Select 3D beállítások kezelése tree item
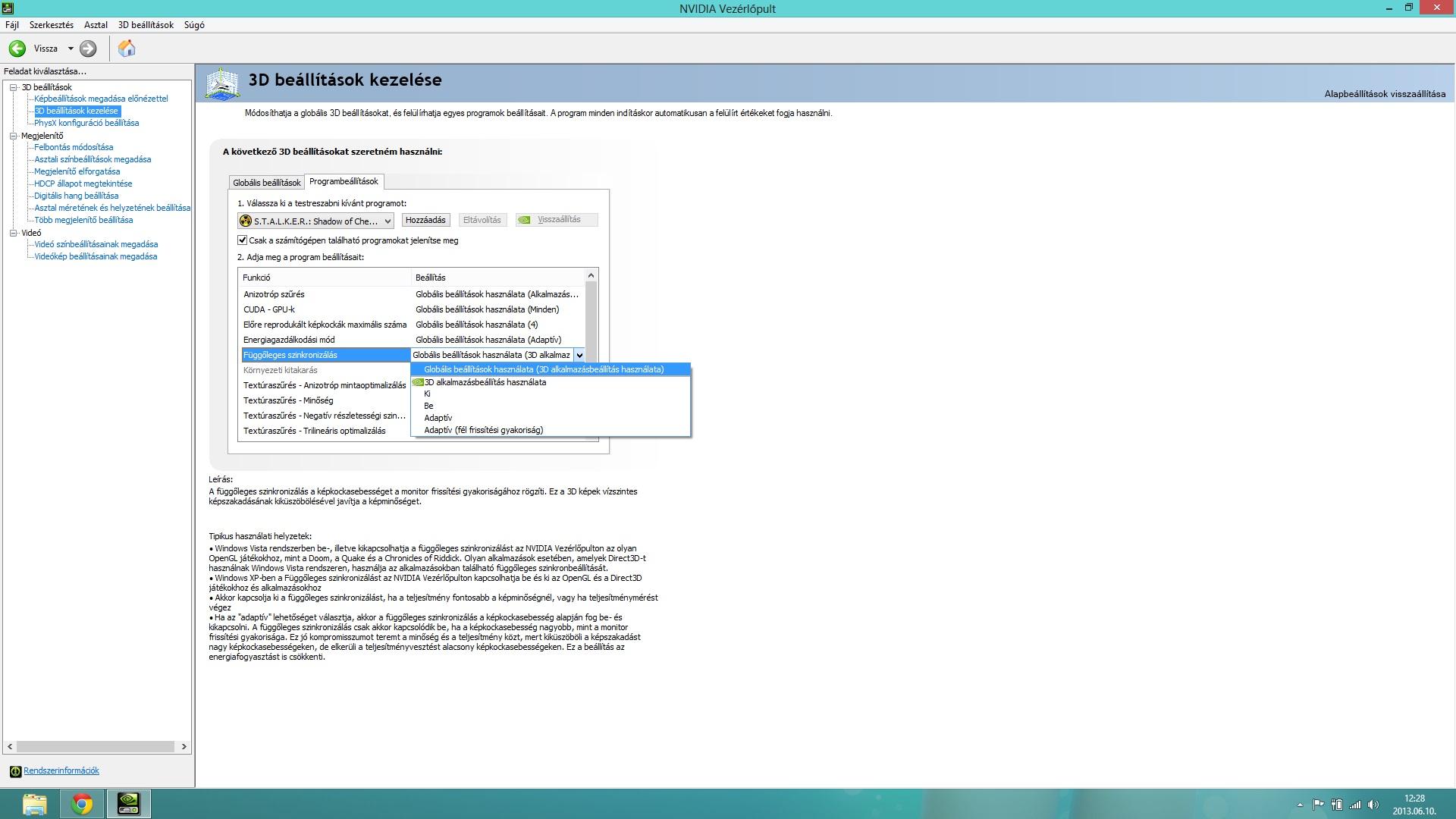 (77, 111)
